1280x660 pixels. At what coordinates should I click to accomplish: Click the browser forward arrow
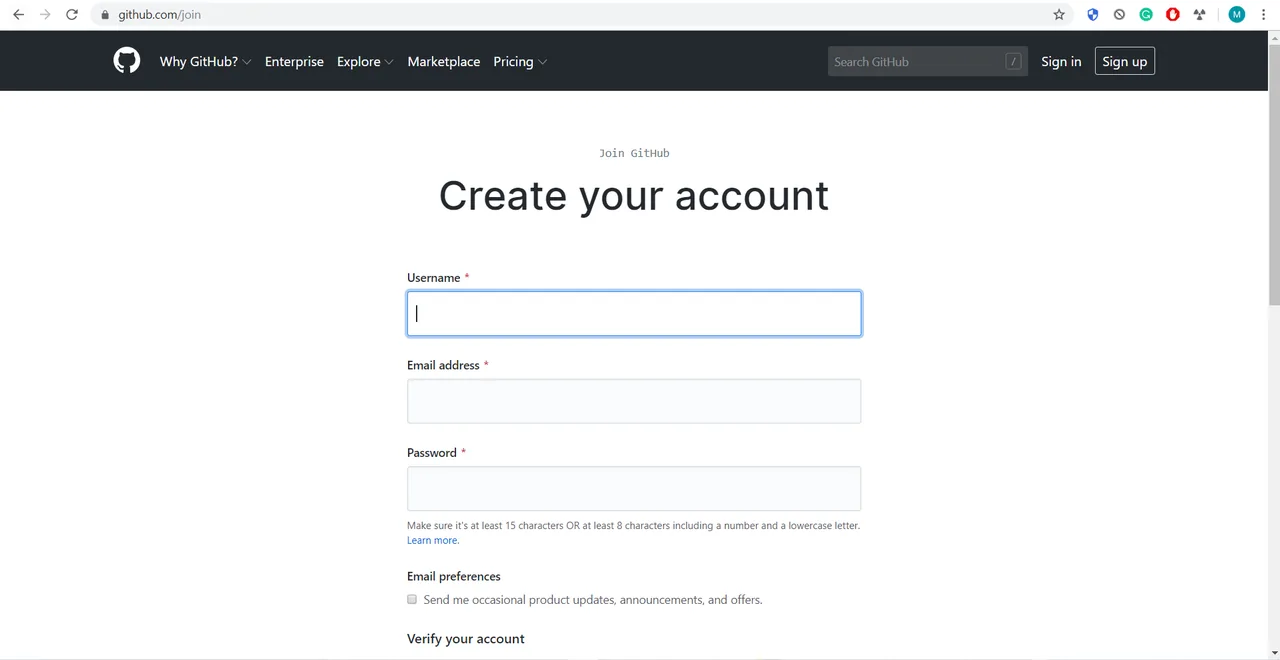[x=45, y=15]
